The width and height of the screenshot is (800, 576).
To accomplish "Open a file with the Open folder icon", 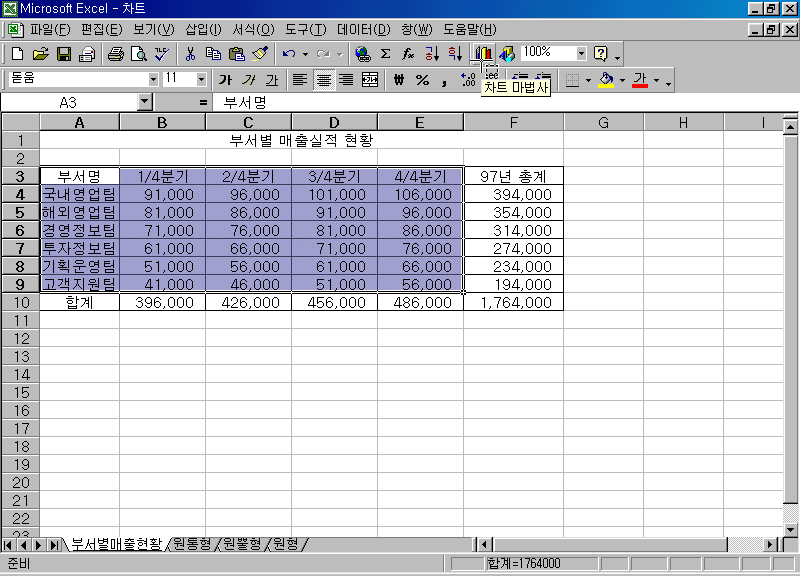I will tap(40, 54).
